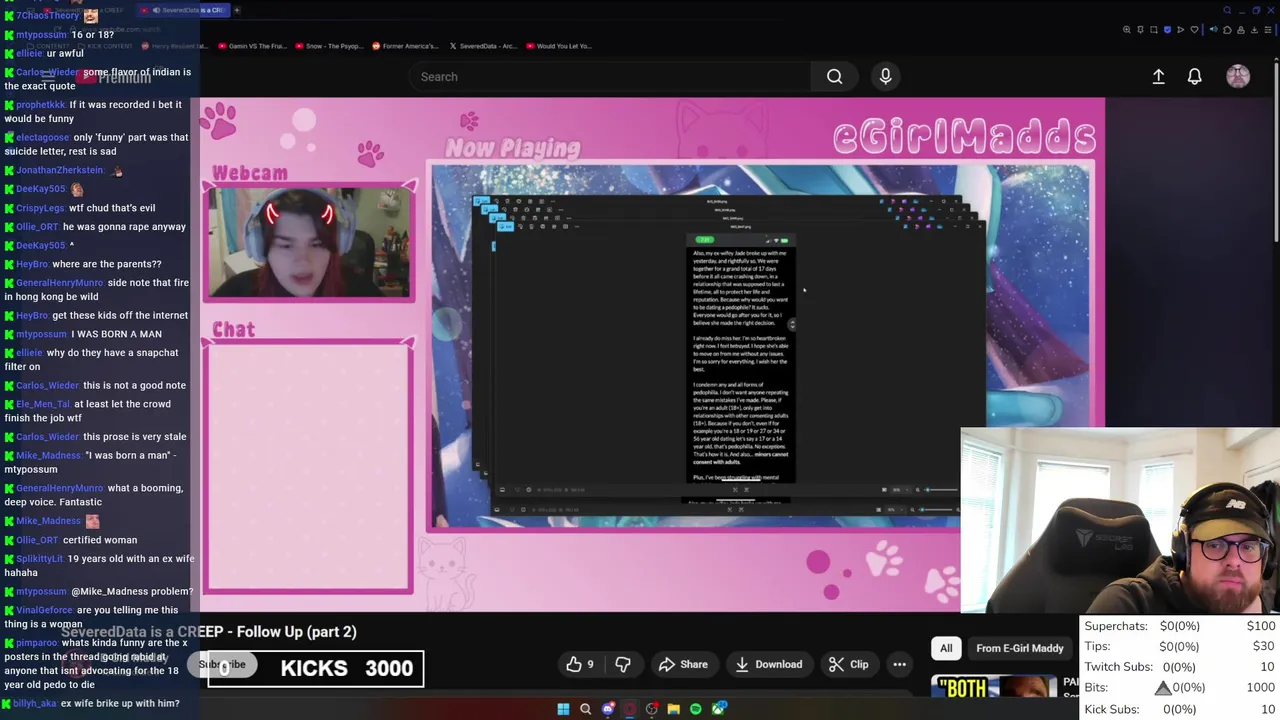Viewport: 1280px width, 720px height.
Task: Open Windows taskbar search
Action: (x=585, y=709)
